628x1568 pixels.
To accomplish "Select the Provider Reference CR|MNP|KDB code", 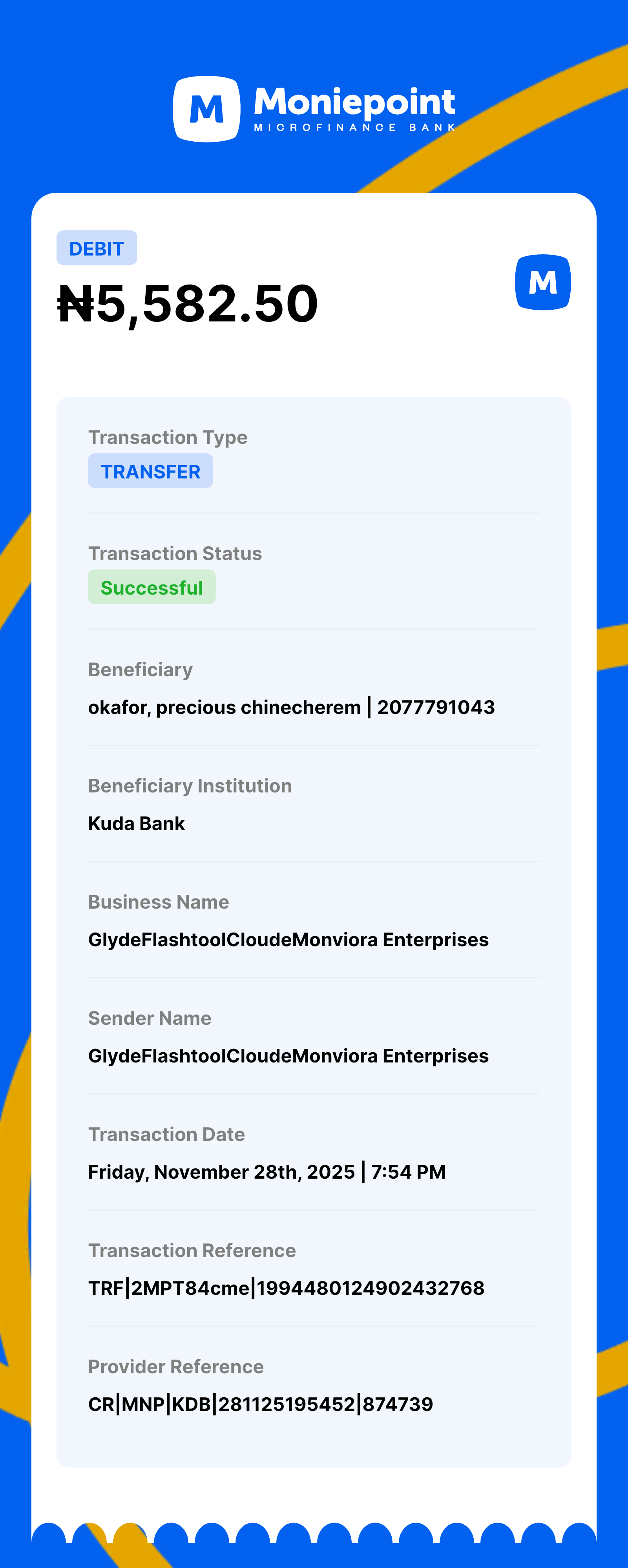I will (x=261, y=1404).
